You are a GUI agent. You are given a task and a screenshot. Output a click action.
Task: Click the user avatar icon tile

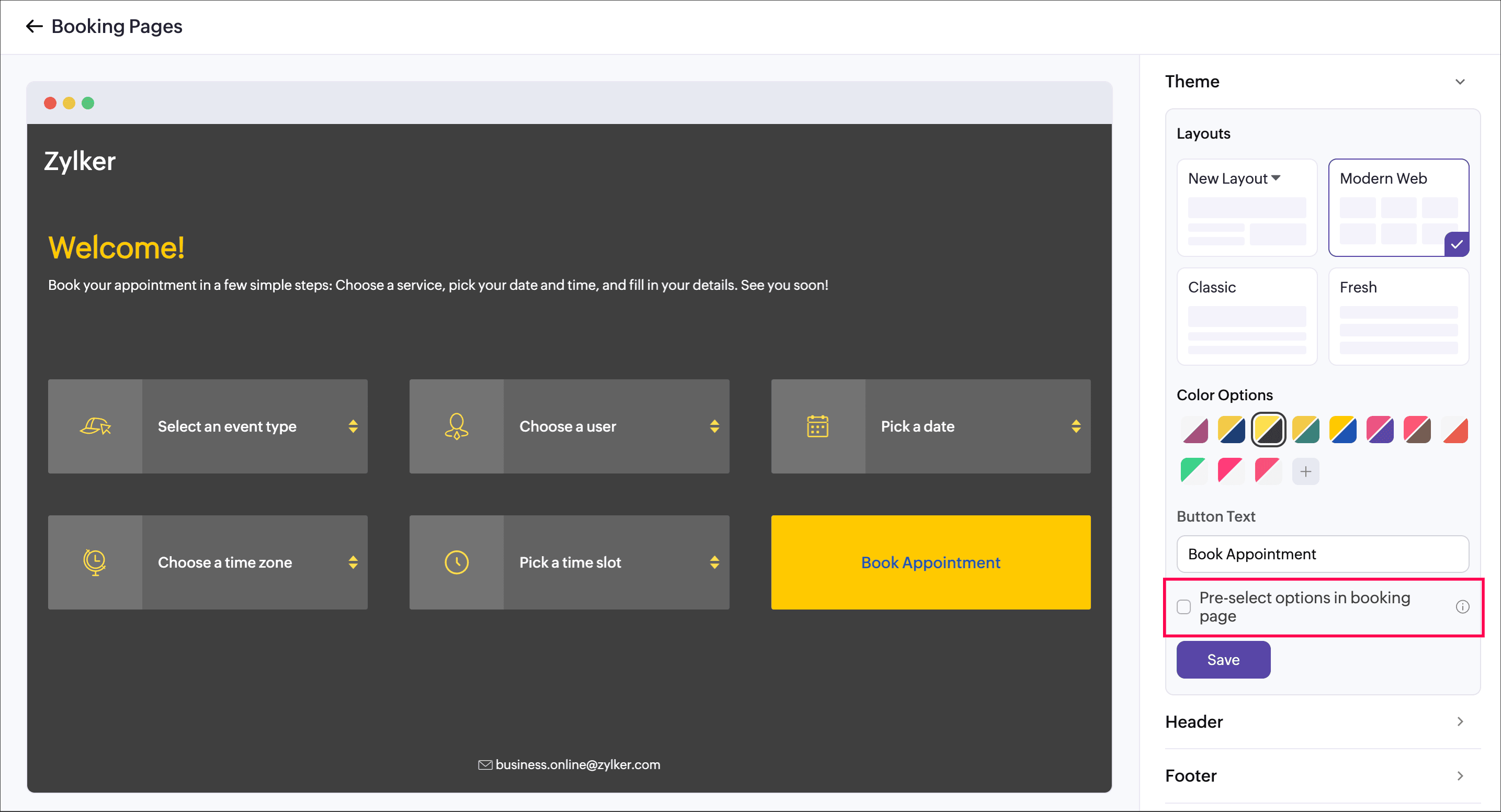click(456, 426)
